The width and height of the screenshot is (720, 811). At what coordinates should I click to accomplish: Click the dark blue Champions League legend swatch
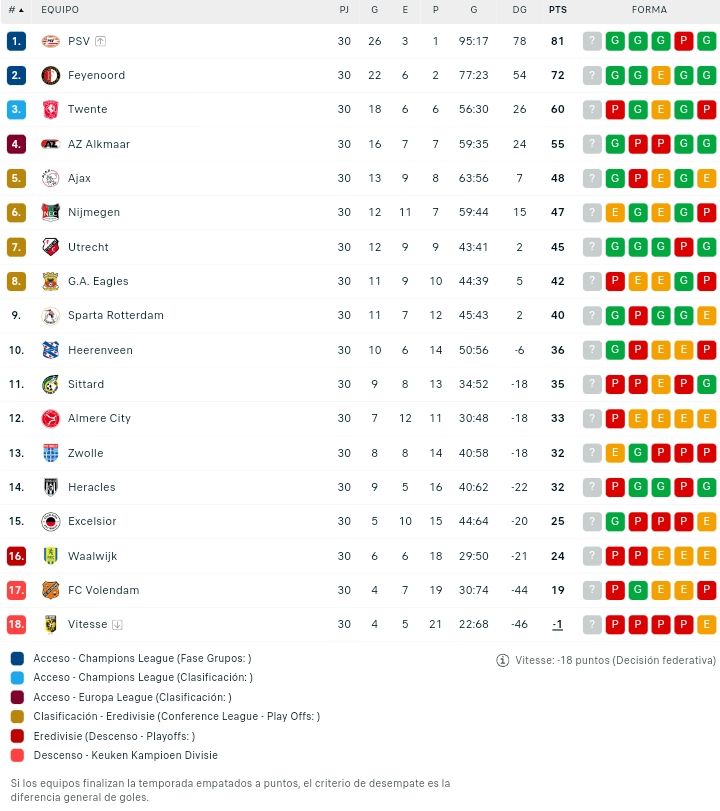click(17, 658)
